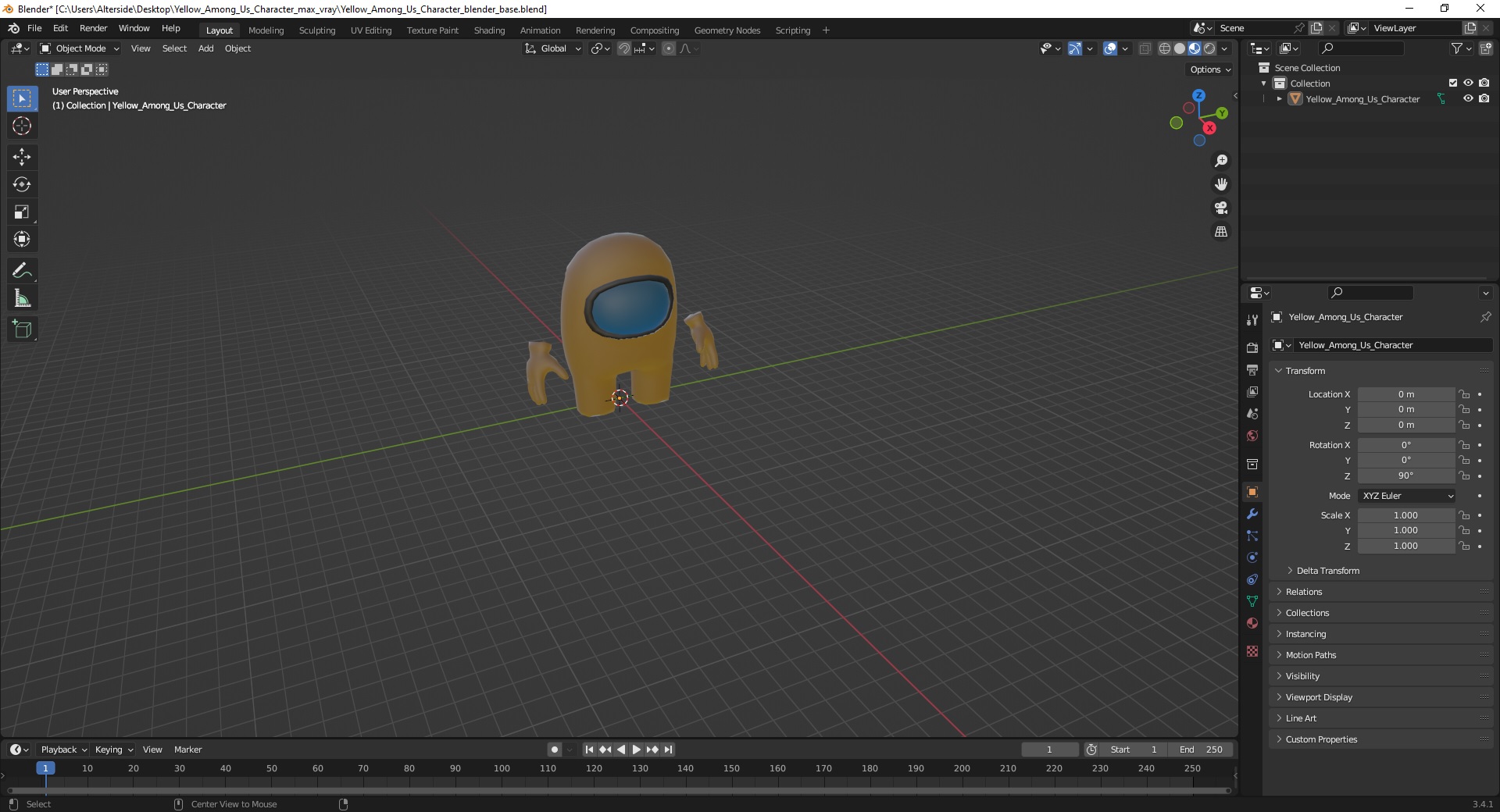Screen dimensions: 1500x812
Task: Toggle proportional editing in header
Action: (669, 48)
